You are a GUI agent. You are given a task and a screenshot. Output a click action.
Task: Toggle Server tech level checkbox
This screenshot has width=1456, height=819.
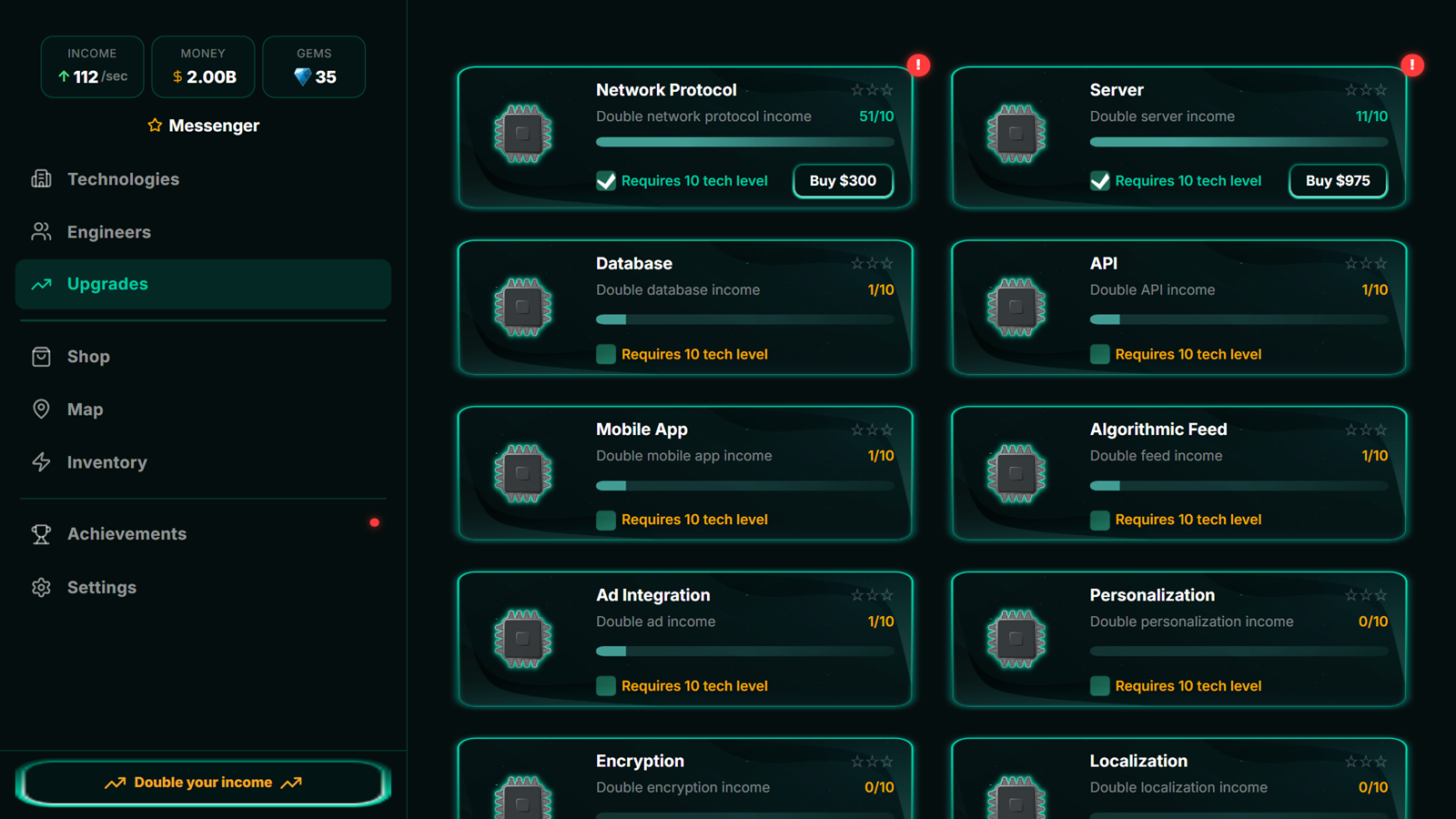(1100, 180)
